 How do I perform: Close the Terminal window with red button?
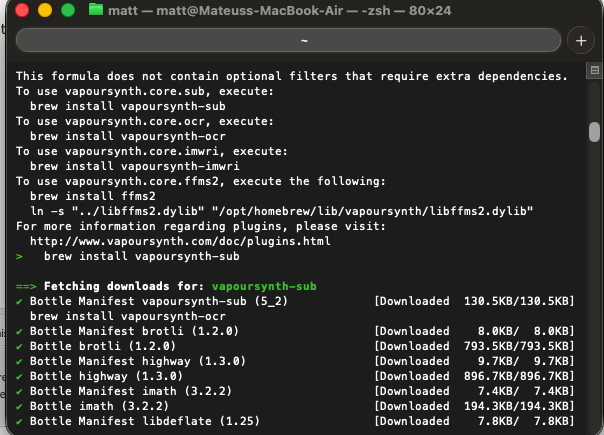[x=21, y=11]
